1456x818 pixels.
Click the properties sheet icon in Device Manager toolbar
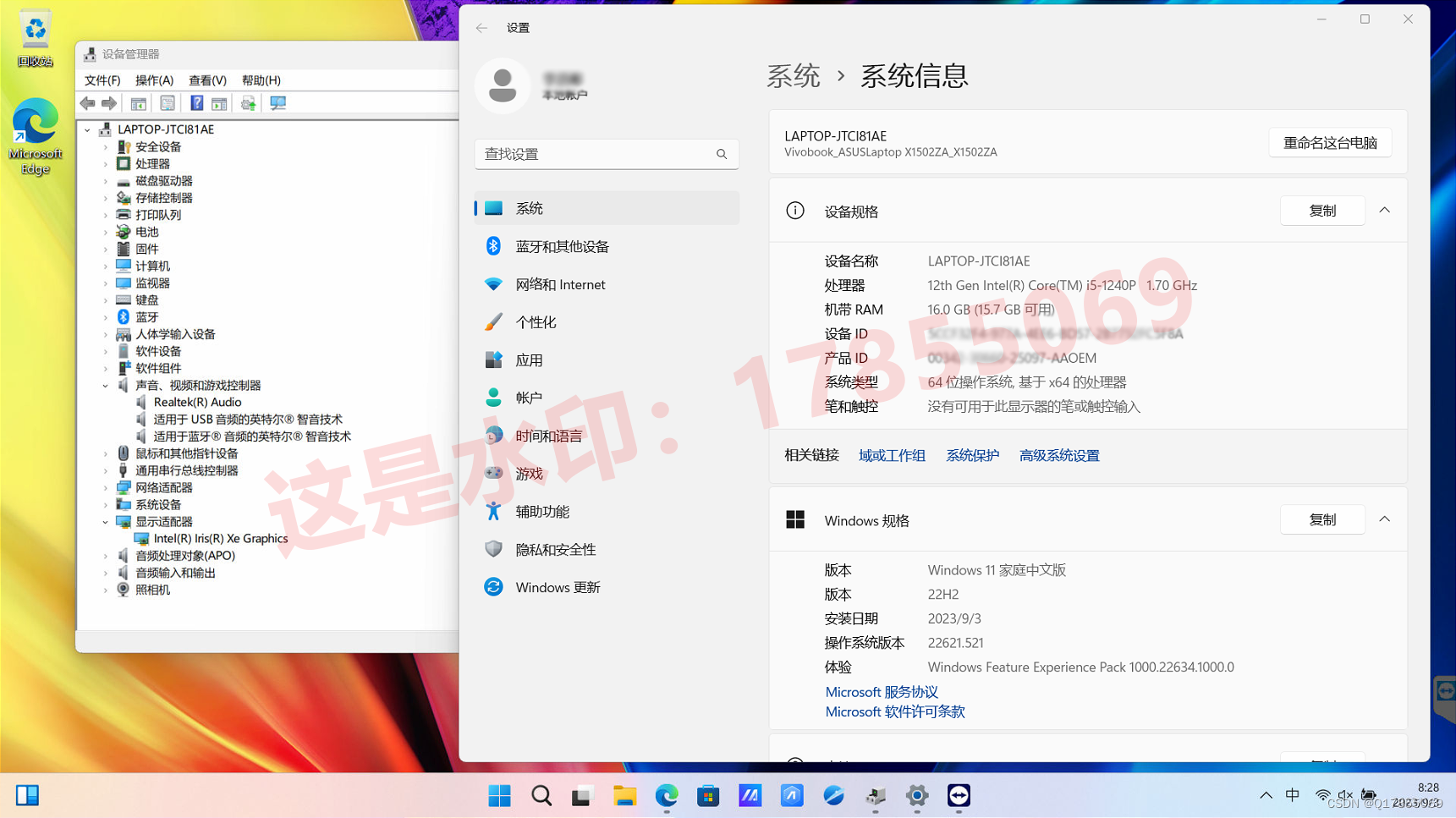pos(168,103)
